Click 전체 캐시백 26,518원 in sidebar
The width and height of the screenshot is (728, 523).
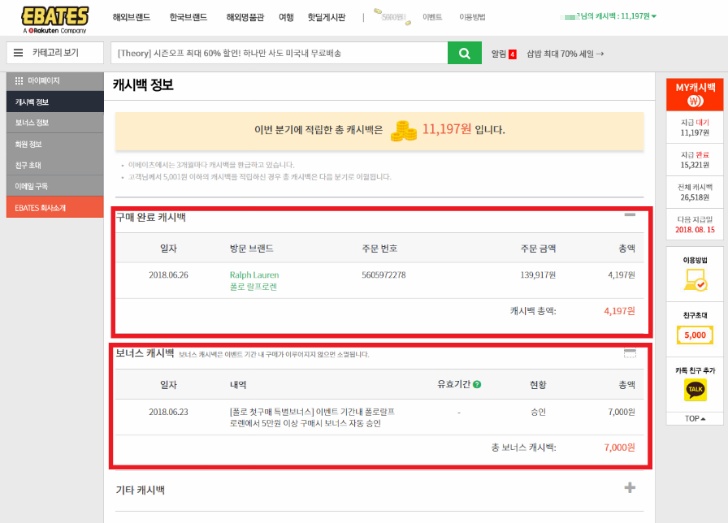coord(695,192)
